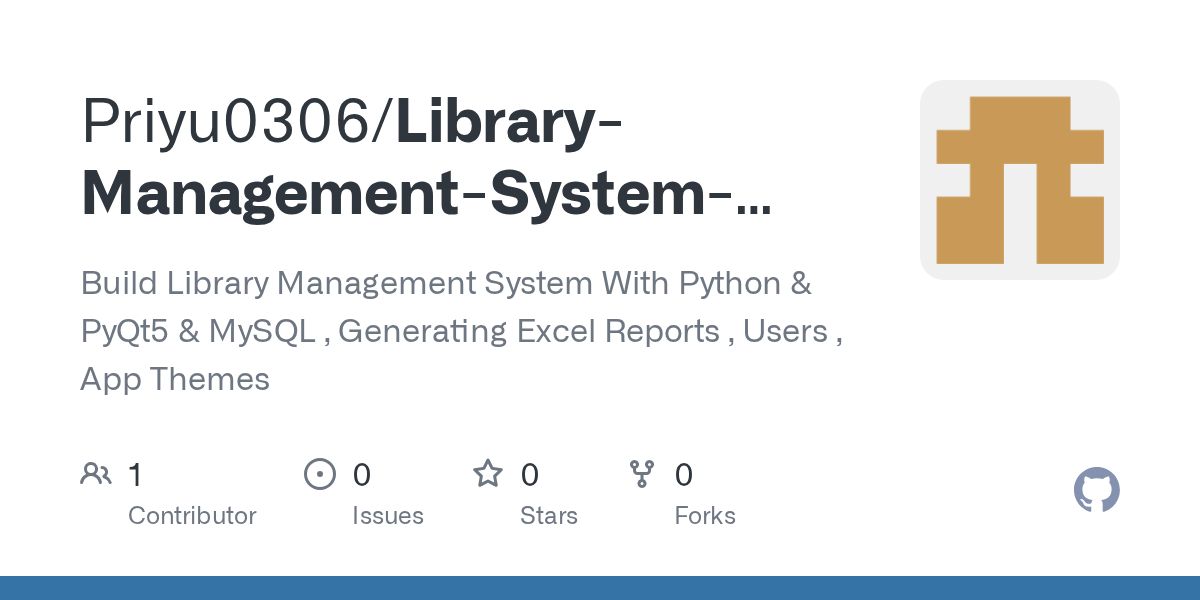The height and width of the screenshot is (600, 1200).
Task: Click the "0" count above Forks
Action: [x=684, y=475]
